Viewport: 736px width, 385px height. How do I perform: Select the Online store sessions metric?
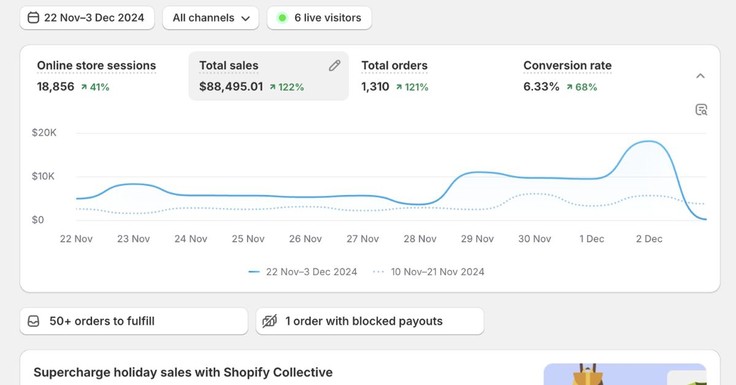tap(96, 76)
